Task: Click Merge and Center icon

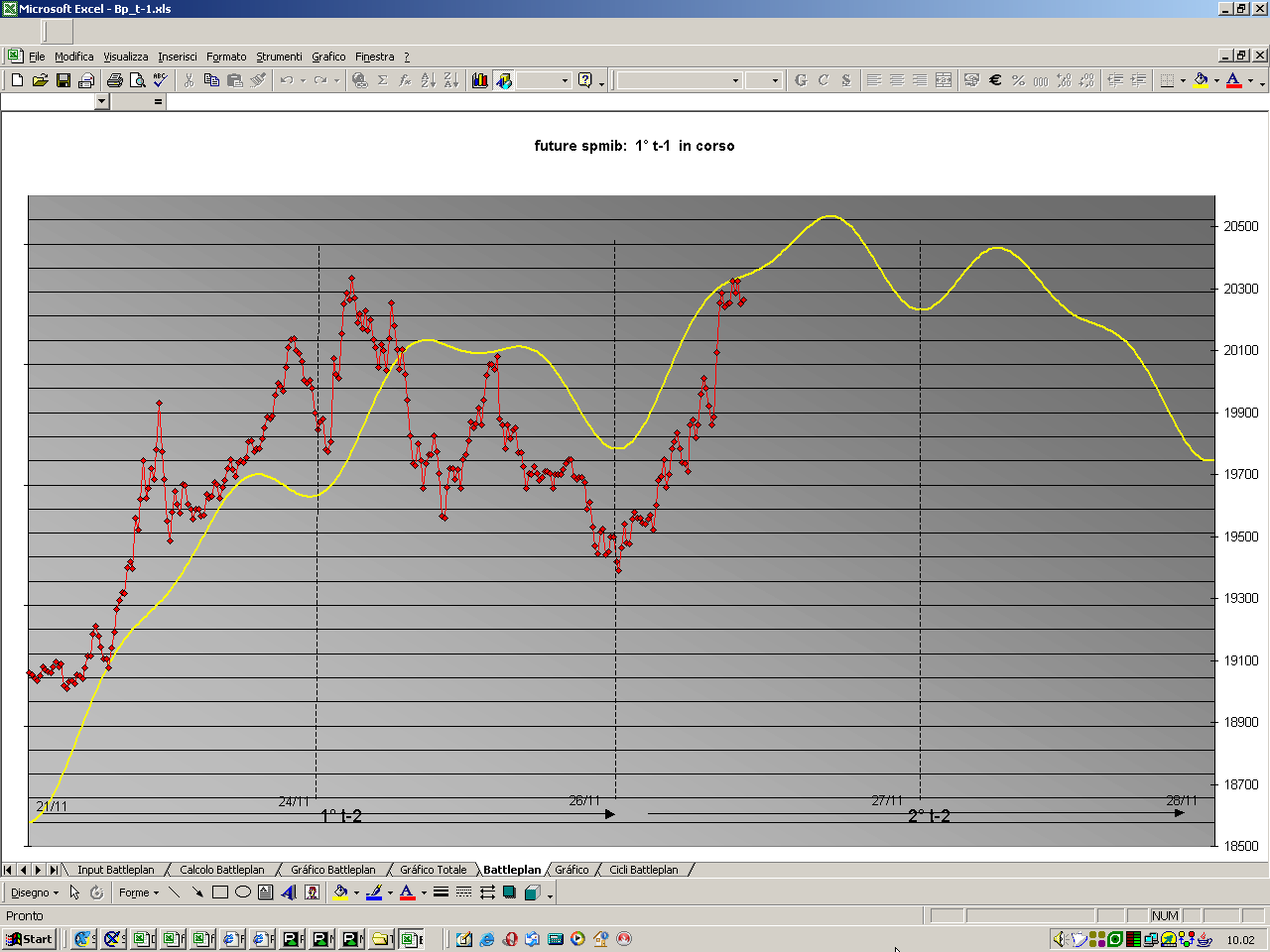Action: tap(944, 80)
